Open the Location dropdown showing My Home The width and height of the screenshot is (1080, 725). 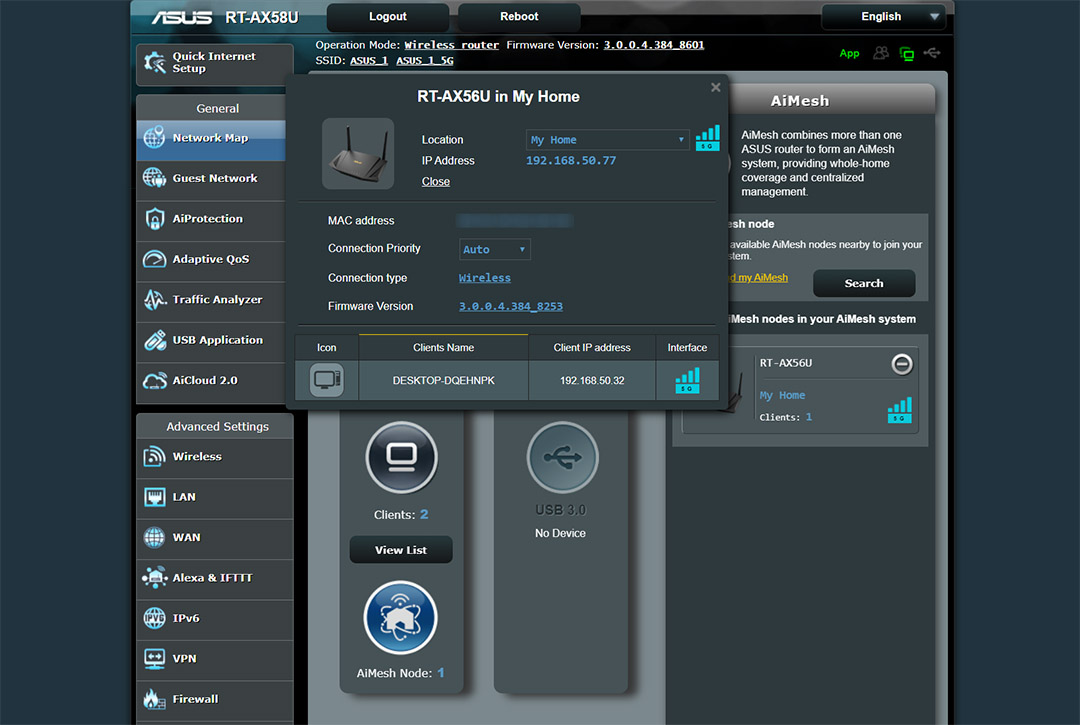(x=608, y=140)
